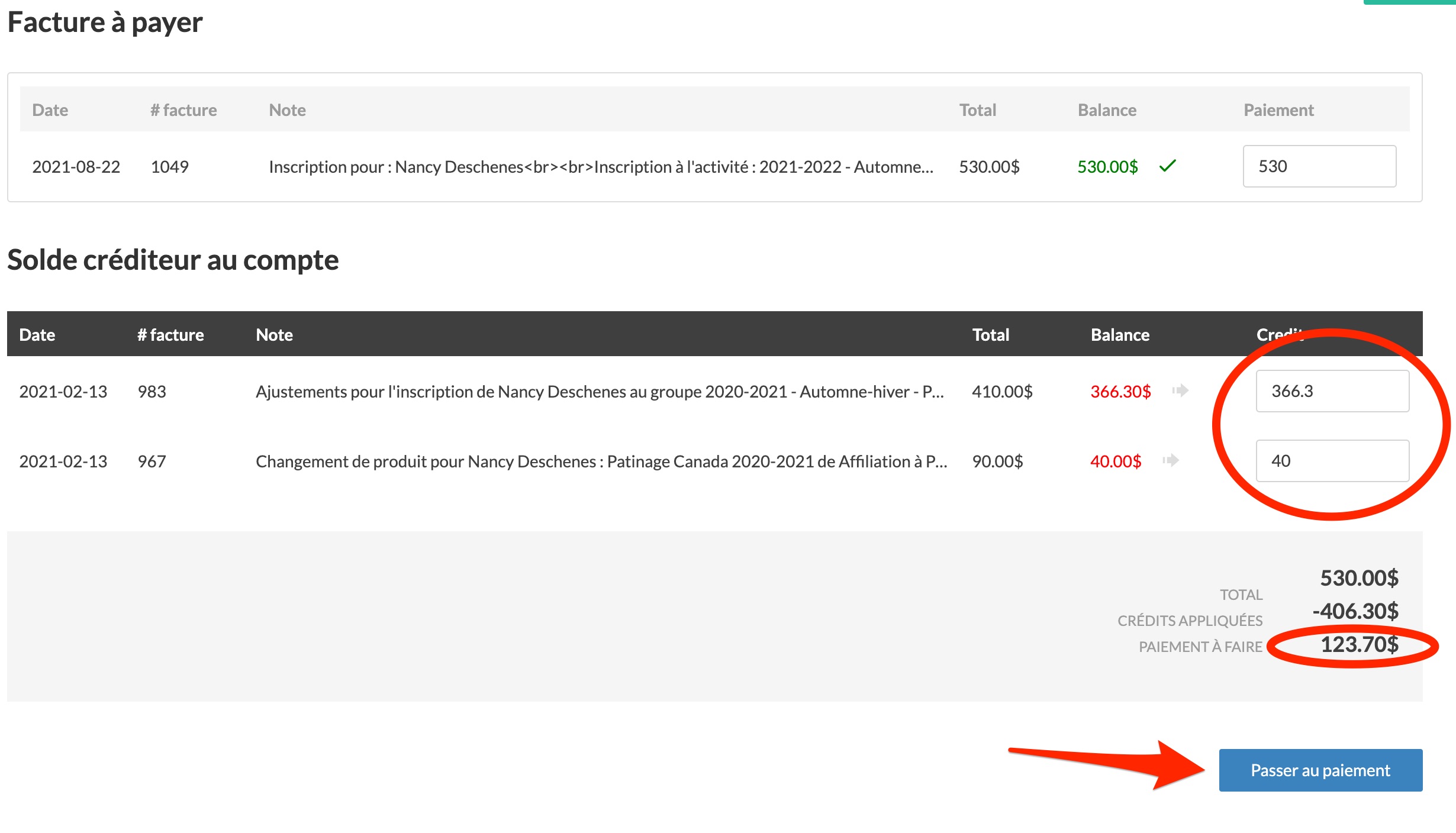The image size is (1456, 833).
Task: Click the Paiement column header
Action: click(x=1278, y=110)
